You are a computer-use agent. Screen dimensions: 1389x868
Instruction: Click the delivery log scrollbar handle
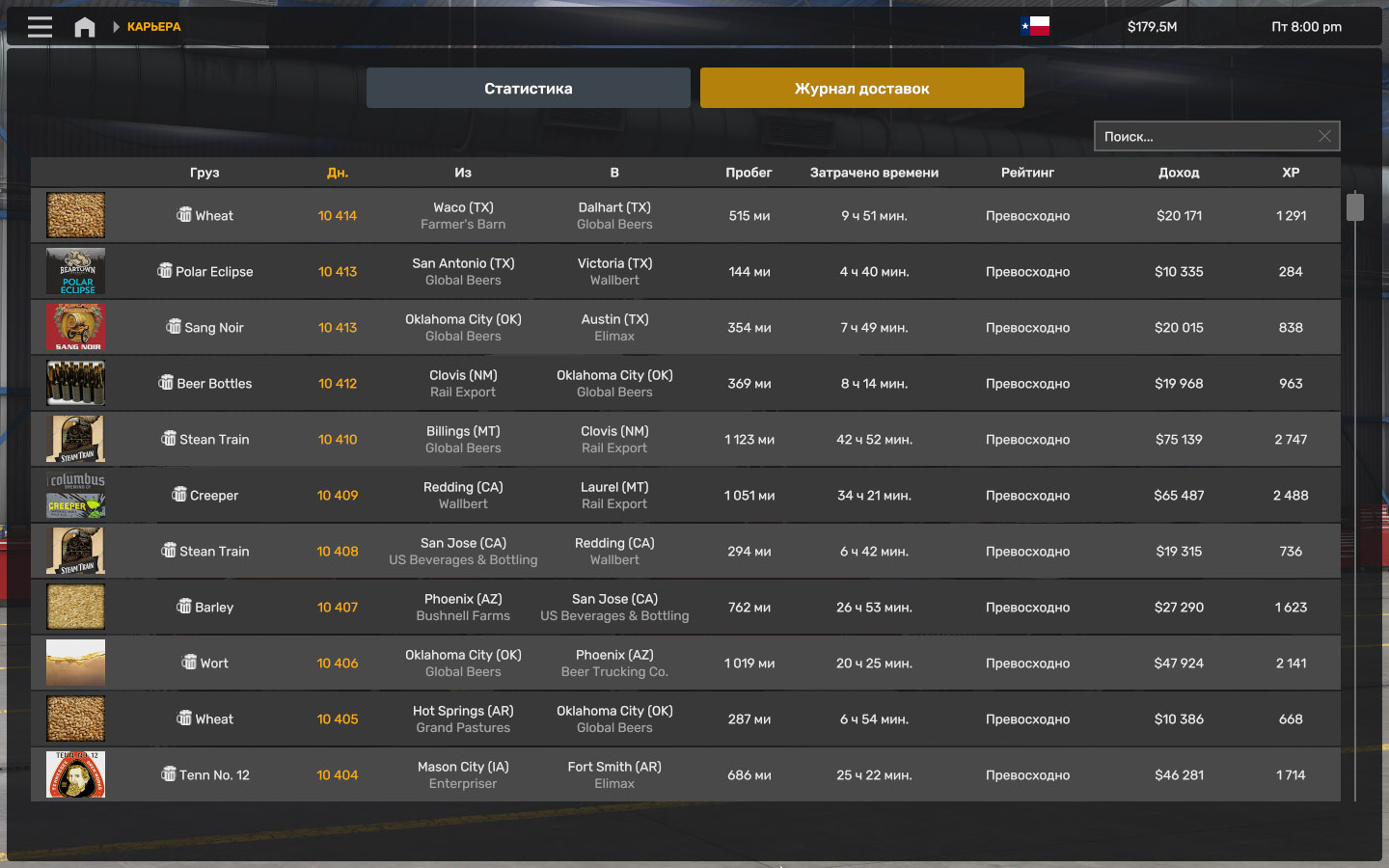tap(1355, 206)
